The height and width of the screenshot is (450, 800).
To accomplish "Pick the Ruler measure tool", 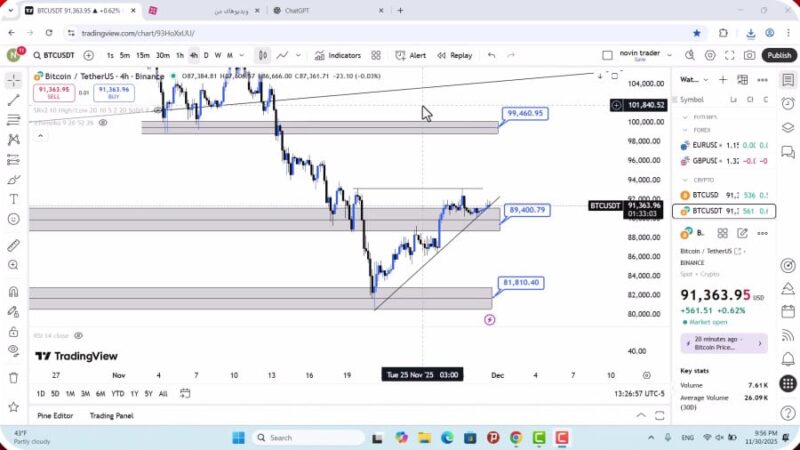I will click(x=13, y=245).
